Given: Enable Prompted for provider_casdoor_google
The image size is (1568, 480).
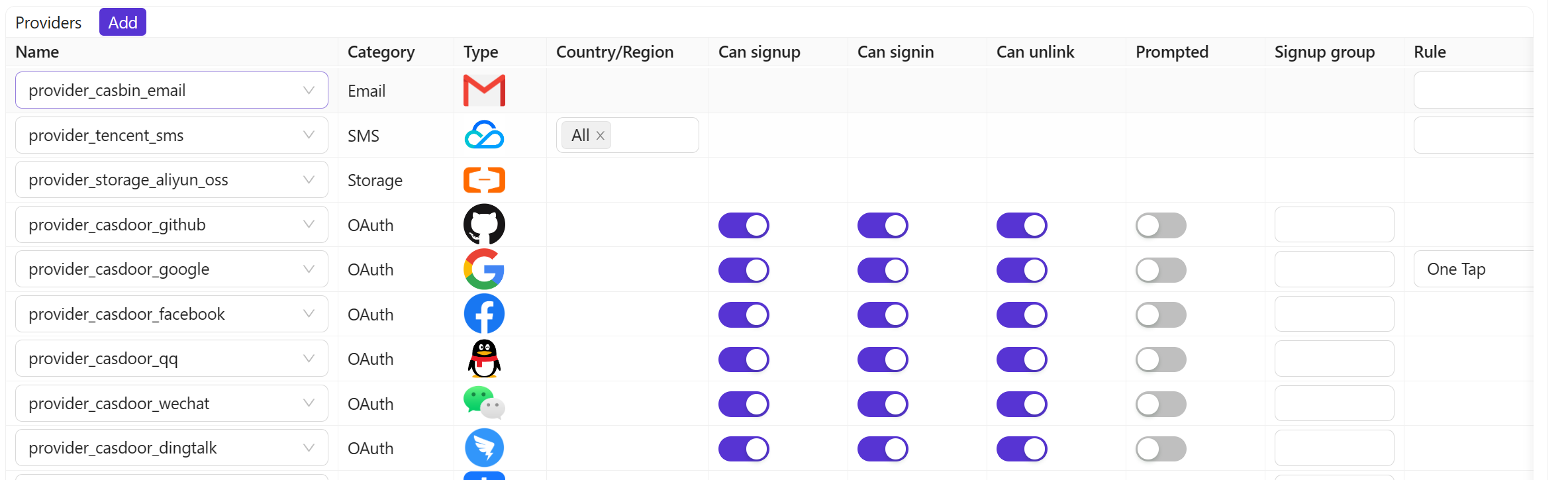Looking at the screenshot, I should coord(1160,269).
